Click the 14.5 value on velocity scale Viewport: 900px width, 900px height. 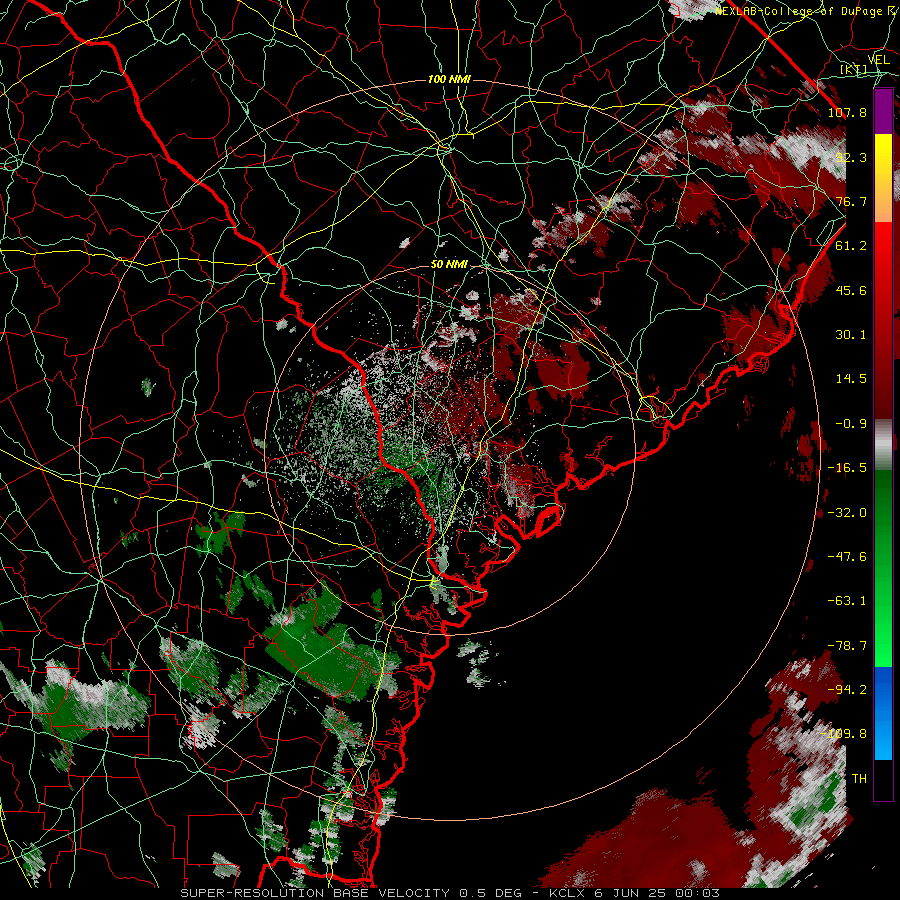click(x=851, y=379)
